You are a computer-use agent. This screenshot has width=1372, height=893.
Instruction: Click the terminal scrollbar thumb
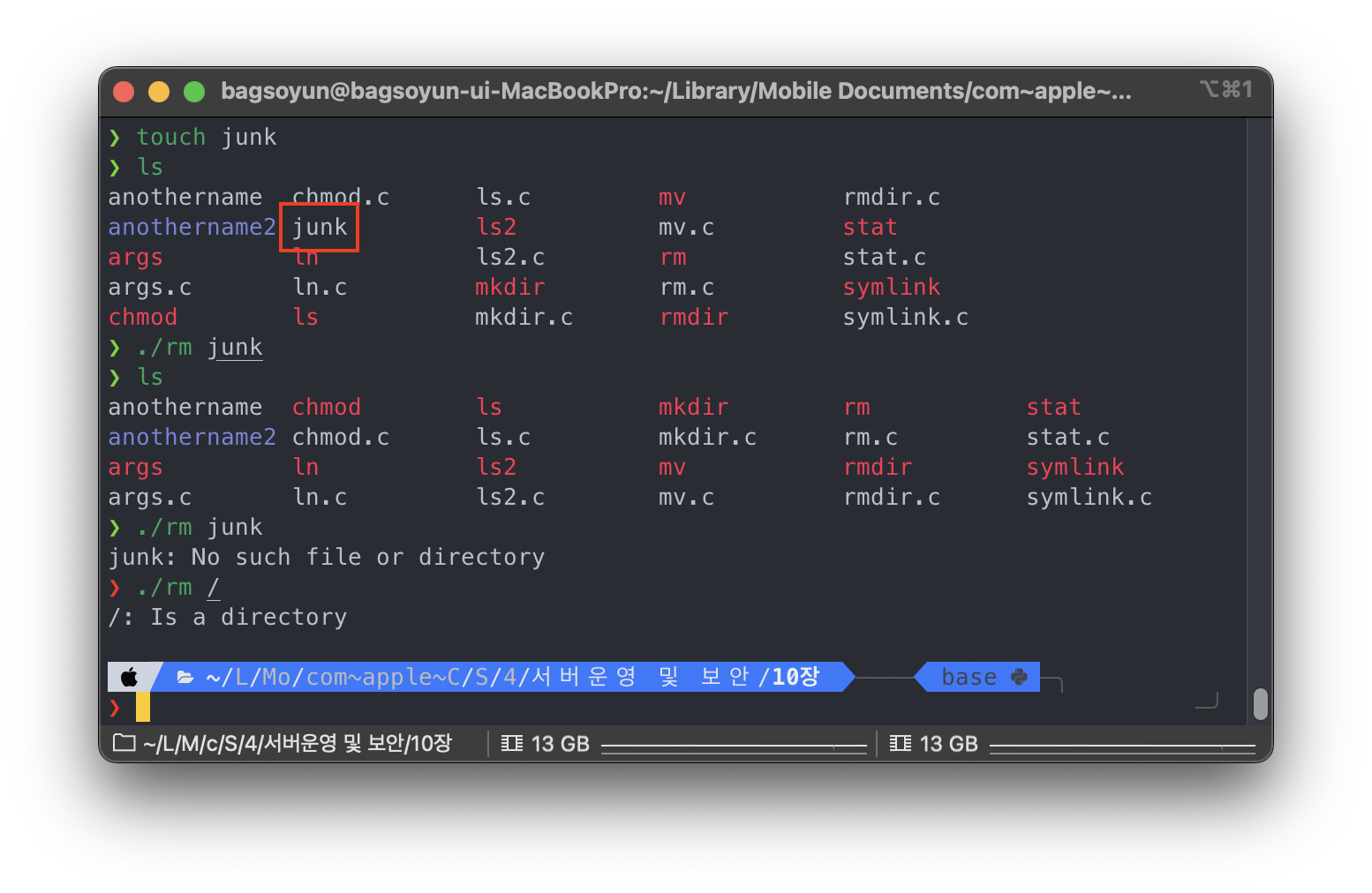(x=1261, y=704)
